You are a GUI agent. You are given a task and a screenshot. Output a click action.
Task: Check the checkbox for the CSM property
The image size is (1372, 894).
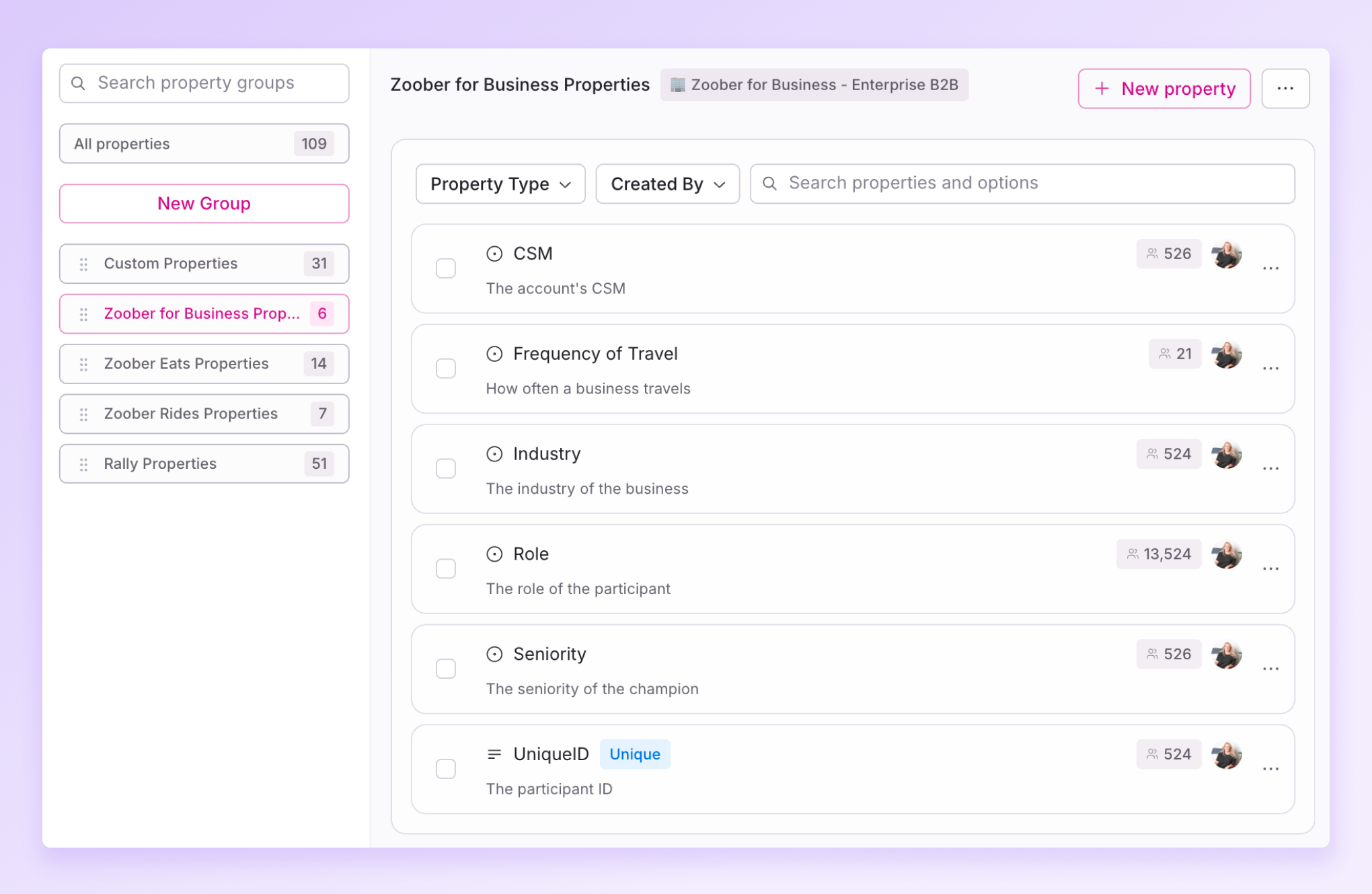pos(446,268)
